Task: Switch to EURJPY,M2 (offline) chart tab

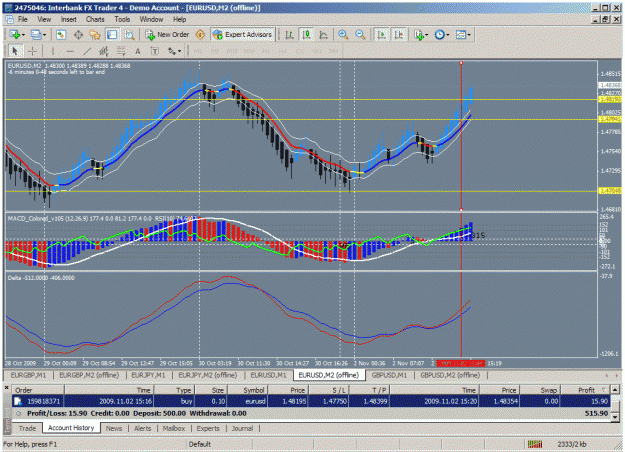Action: click(x=207, y=375)
